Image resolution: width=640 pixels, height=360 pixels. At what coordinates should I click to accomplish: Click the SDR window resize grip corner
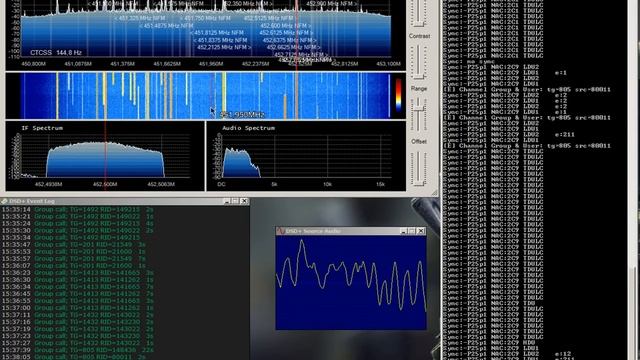click(435, 192)
